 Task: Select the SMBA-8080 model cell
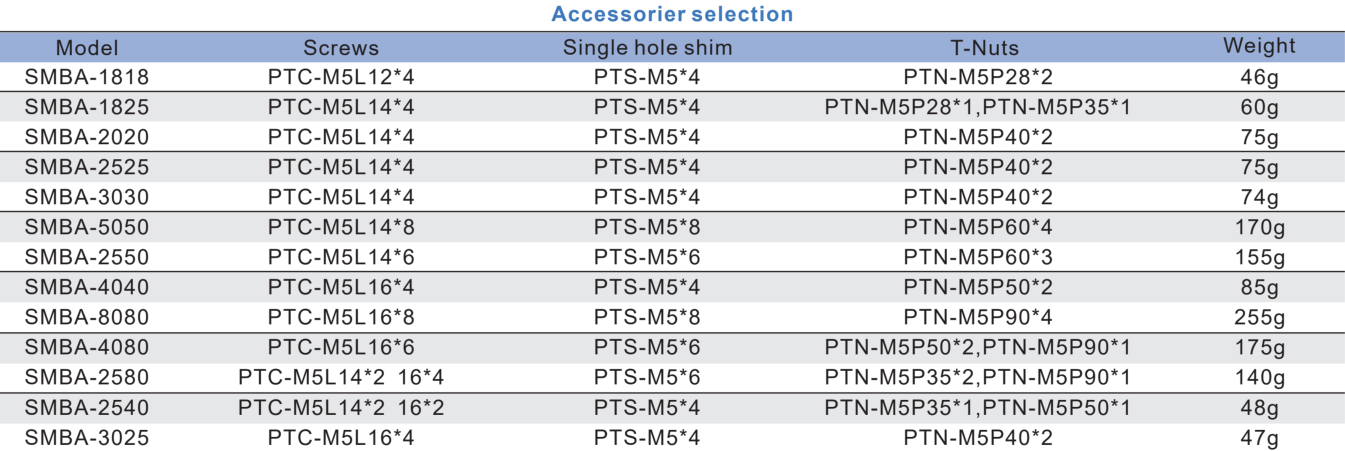tap(87, 318)
